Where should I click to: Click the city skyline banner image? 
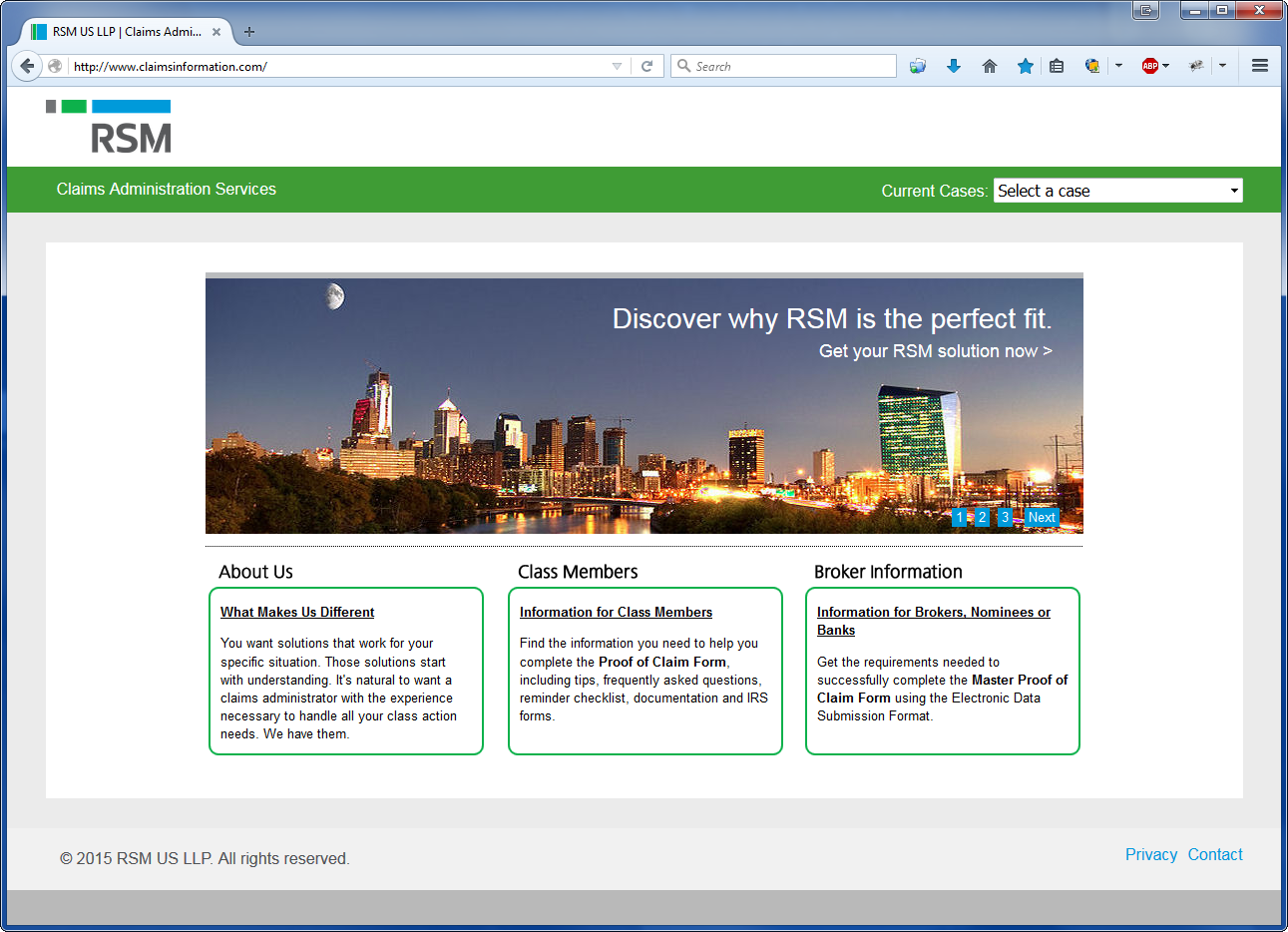click(x=644, y=405)
